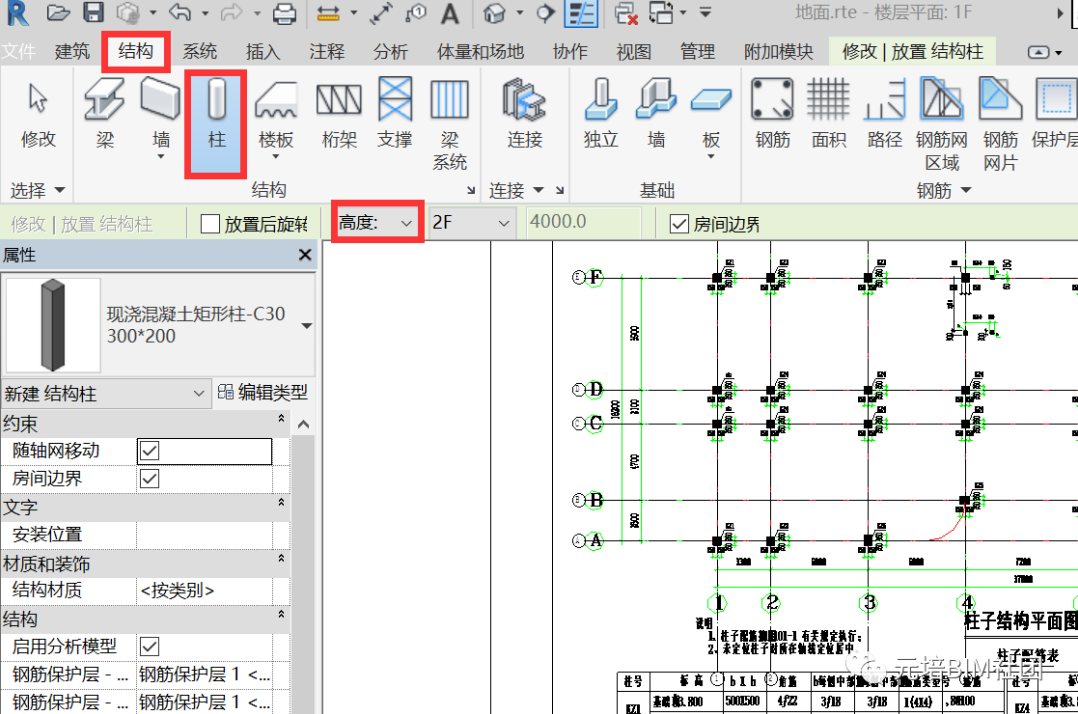Select the Area reinforcement (面积) tool
This screenshot has height=714, width=1078.
pos(828,114)
